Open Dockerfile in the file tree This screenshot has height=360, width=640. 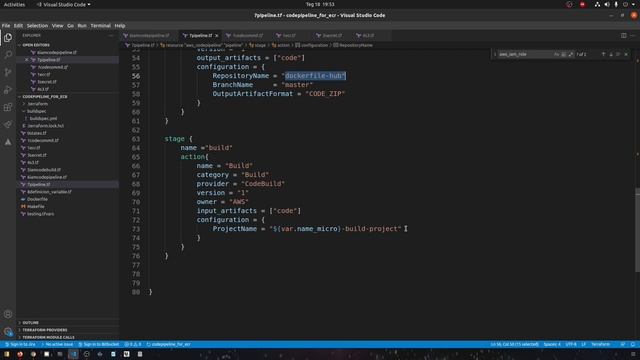(x=37, y=199)
